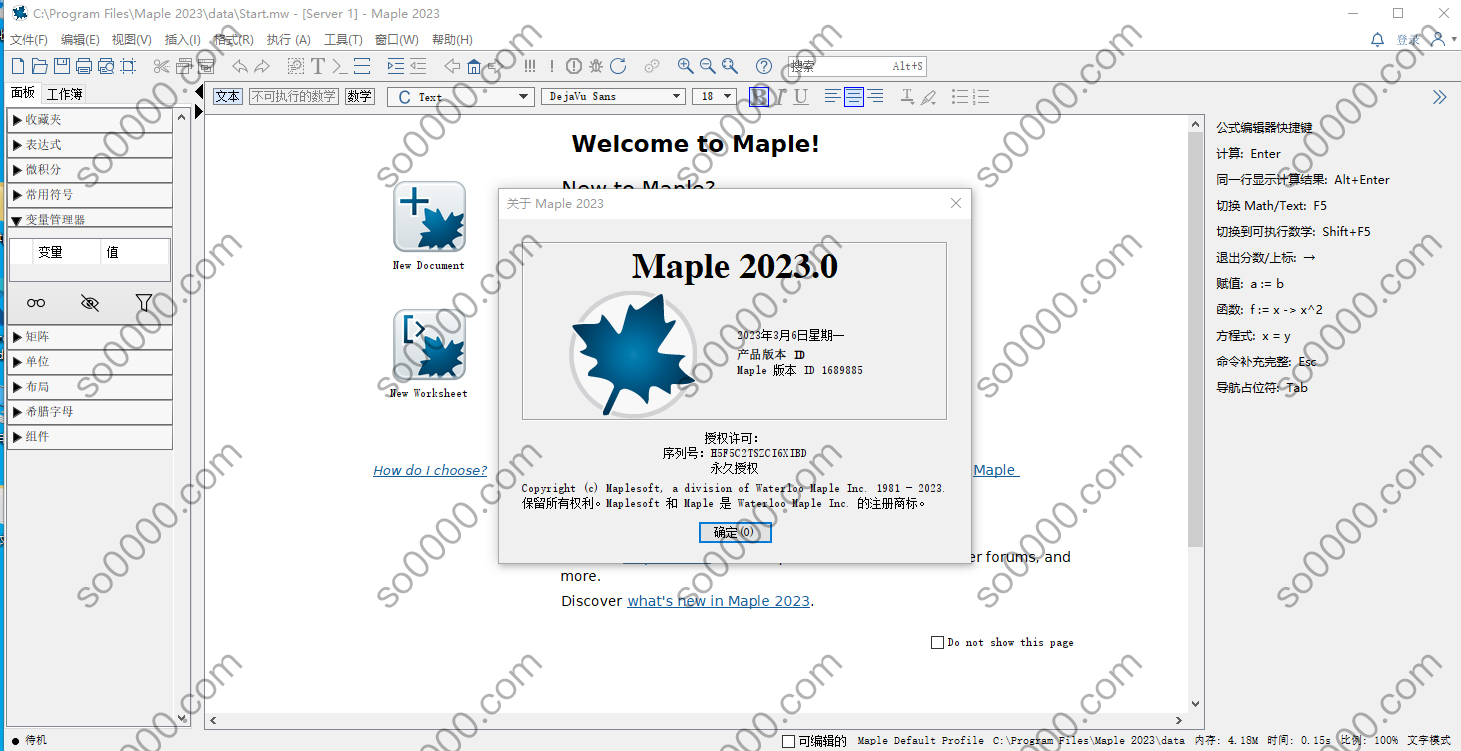This screenshot has width=1461, height=751.
Task: Expand the 矩阵 palette
Action: click(x=90, y=336)
